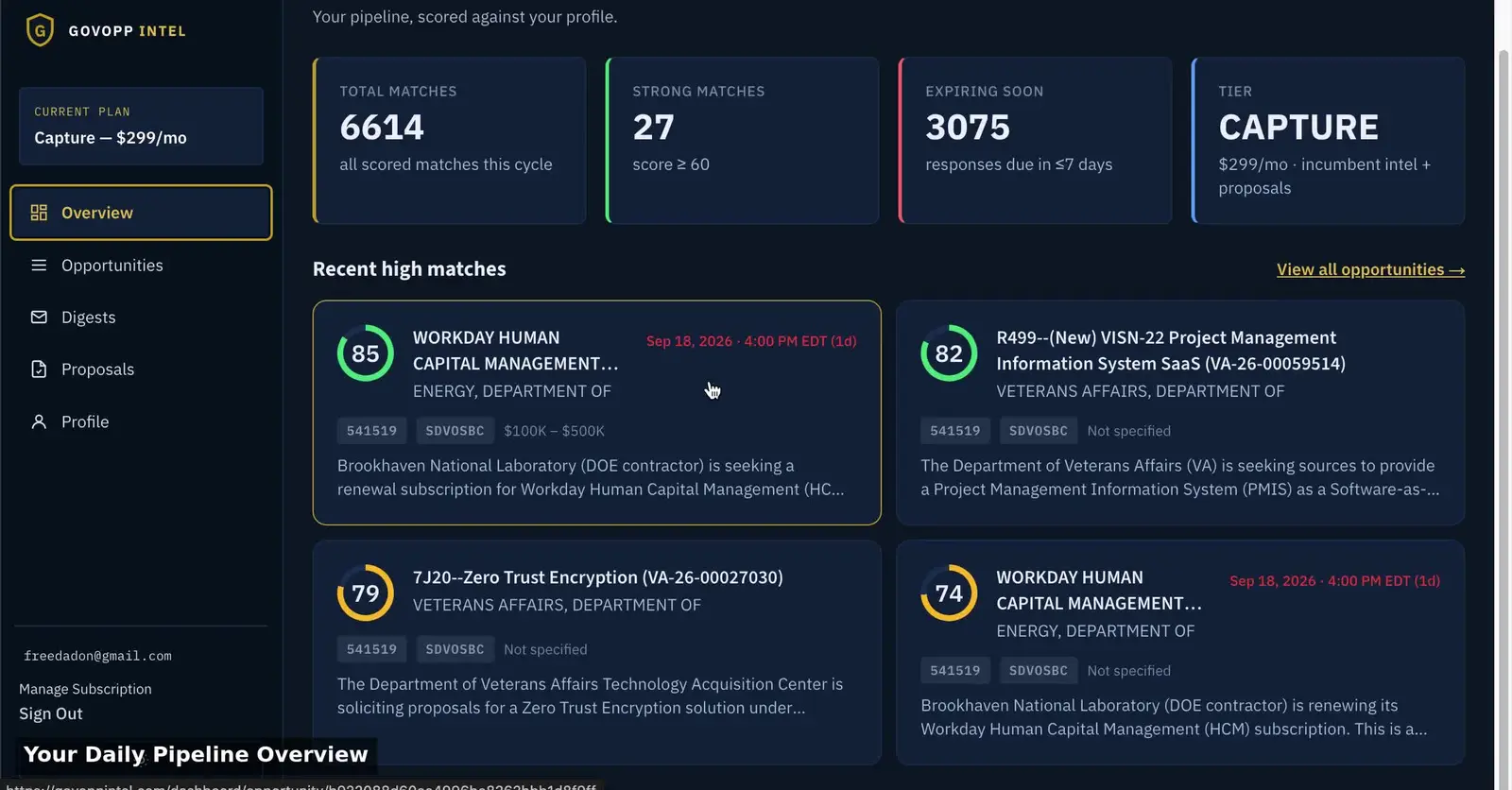Click the Sep 18 deadline on score 85 card
The width and height of the screenshot is (1512, 790).
tap(751, 341)
